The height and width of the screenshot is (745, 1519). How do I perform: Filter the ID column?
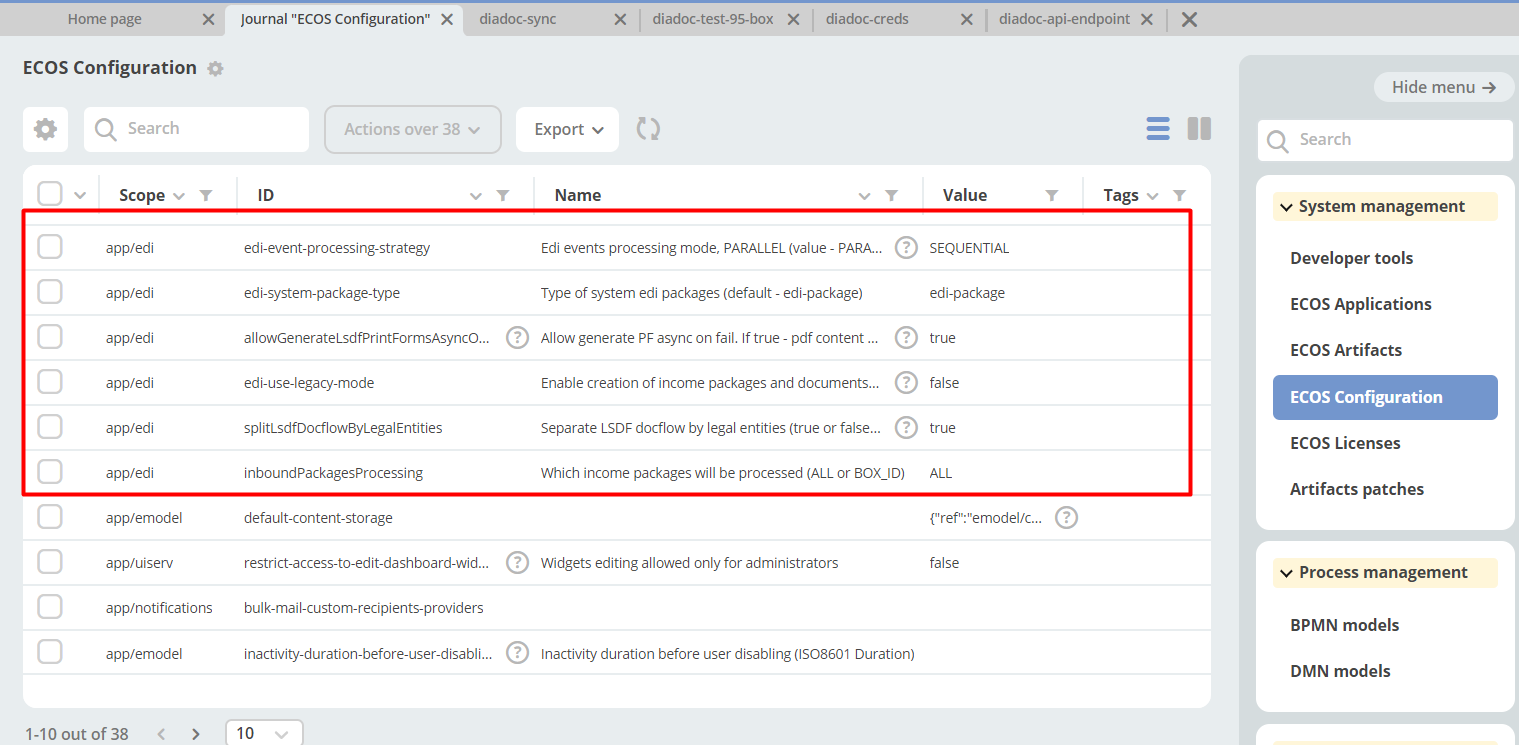point(503,196)
